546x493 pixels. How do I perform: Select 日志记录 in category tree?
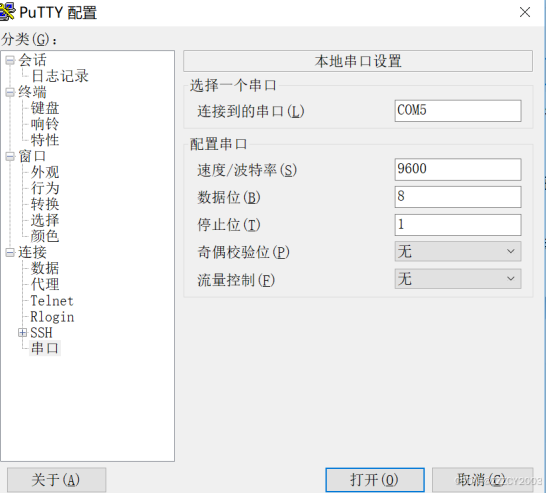point(60,76)
